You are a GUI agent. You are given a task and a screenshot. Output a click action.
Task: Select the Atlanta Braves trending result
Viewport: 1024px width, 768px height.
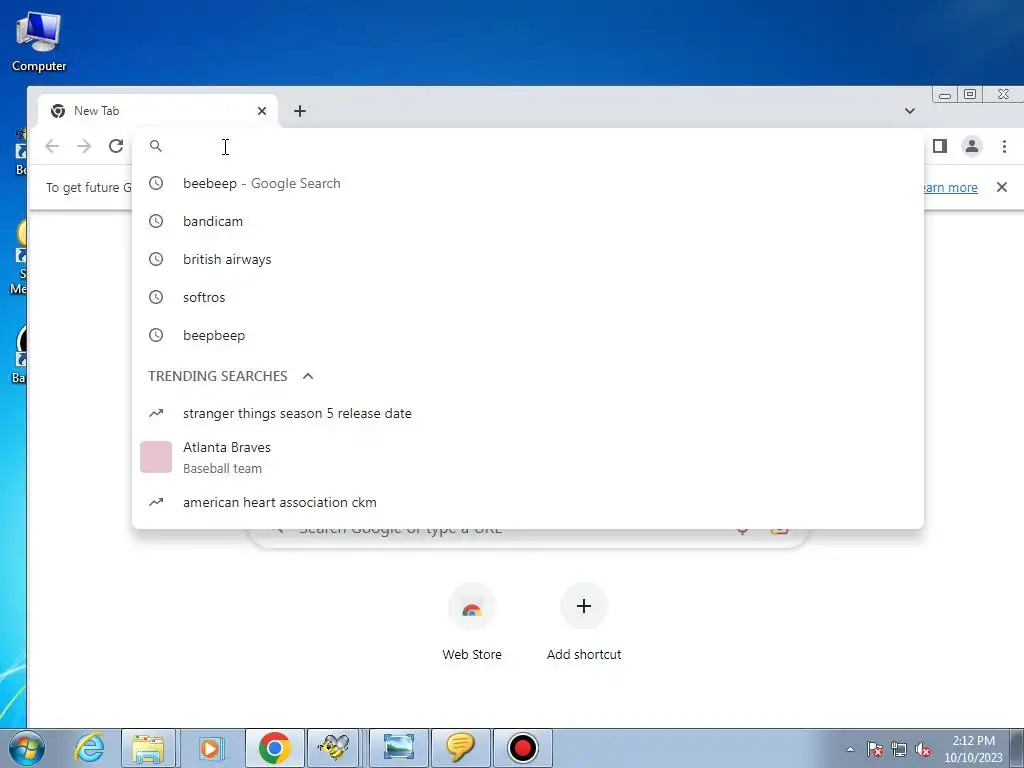(x=528, y=457)
